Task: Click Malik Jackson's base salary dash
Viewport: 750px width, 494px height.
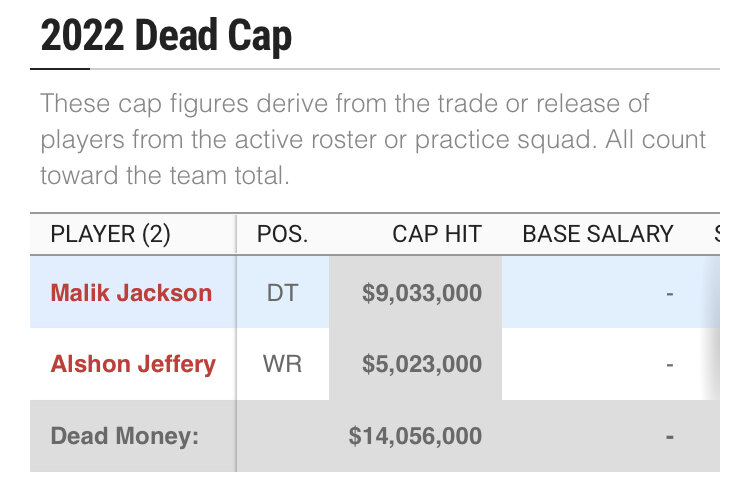Action: click(x=669, y=293)
